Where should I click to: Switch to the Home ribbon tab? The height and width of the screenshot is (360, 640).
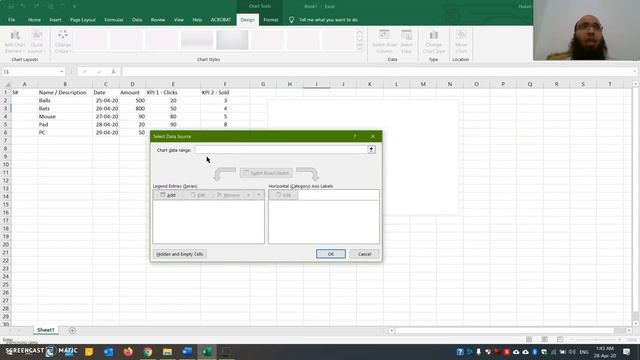tap(34, 20)
